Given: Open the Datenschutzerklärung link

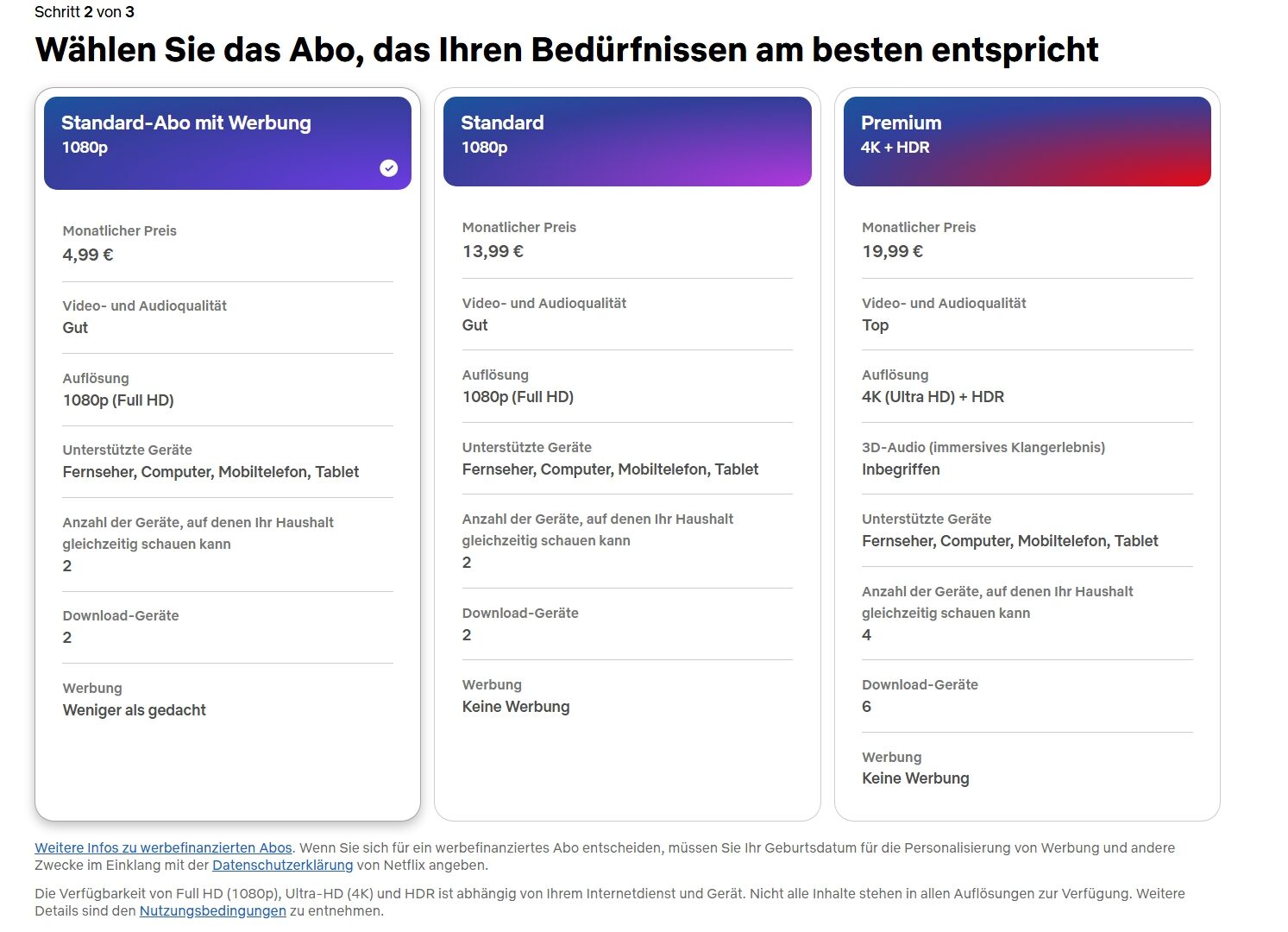Looking at the screenshot, I should [x=283, y=865].
